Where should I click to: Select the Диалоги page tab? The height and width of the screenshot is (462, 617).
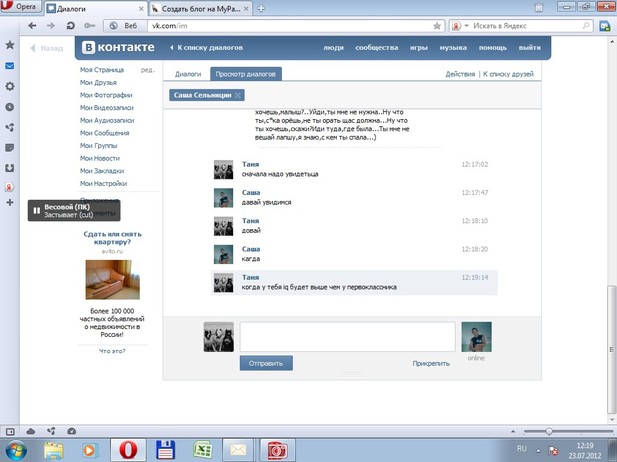coord(188,74)
